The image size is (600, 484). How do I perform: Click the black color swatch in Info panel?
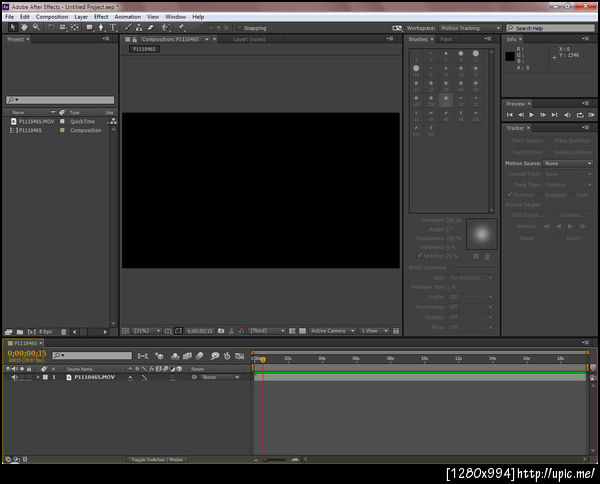510,56
